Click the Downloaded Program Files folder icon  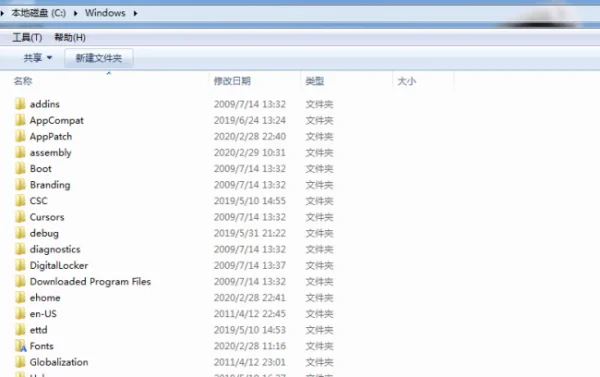pyautogui.click(x=20, y=281)
